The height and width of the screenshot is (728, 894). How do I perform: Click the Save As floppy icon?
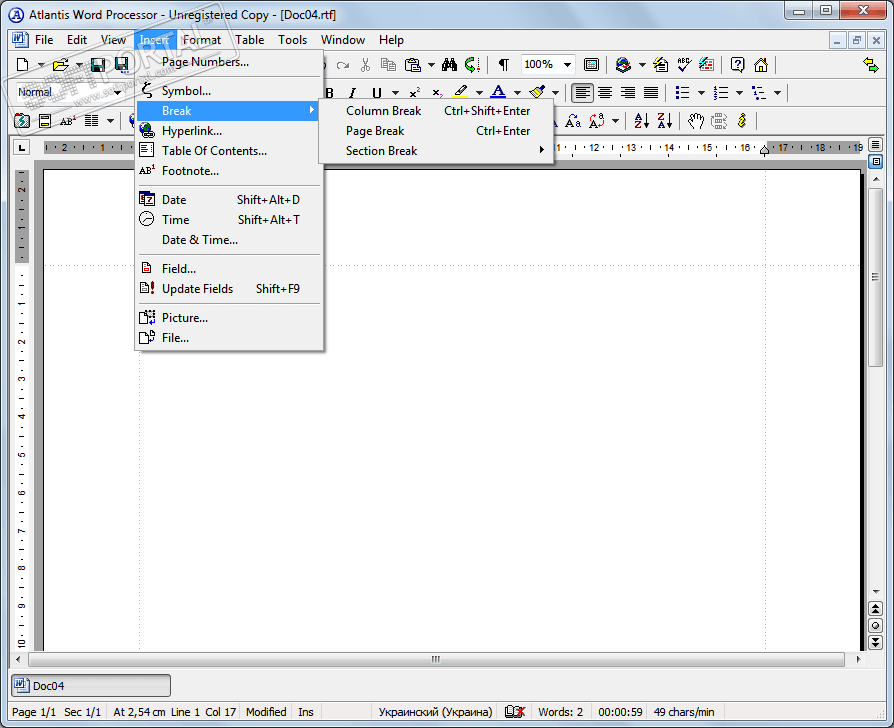[x=121, y=64]
